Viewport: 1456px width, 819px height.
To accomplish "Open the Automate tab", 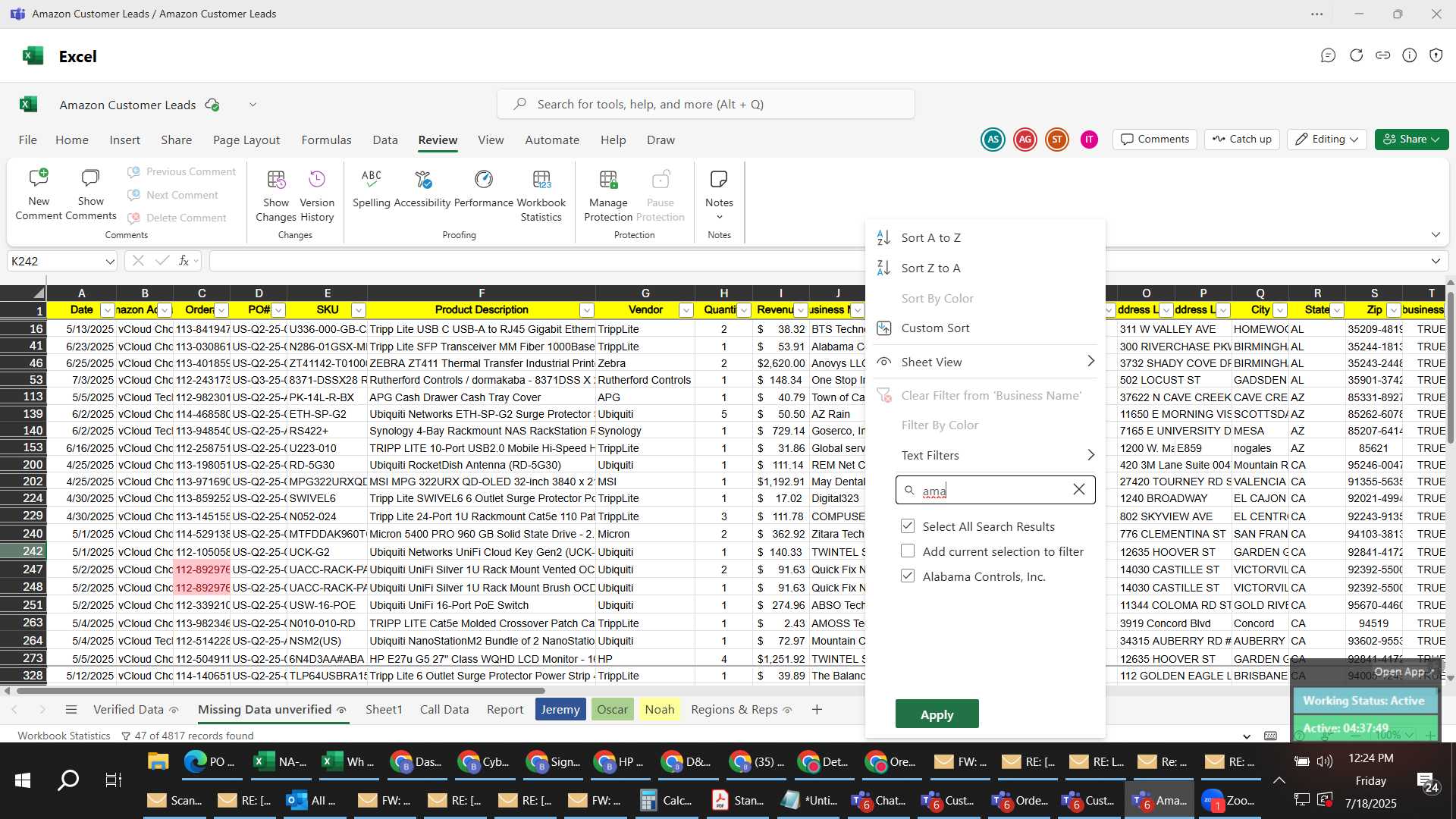I will click(x=552, y=140).
